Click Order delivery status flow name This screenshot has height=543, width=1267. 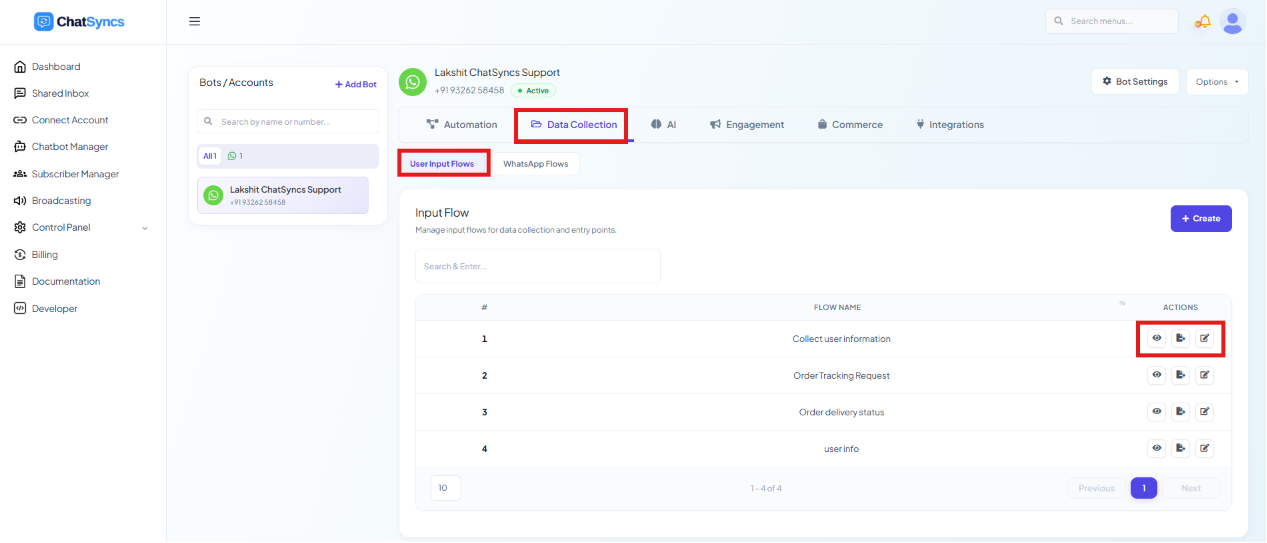click(x=841, y=412)
